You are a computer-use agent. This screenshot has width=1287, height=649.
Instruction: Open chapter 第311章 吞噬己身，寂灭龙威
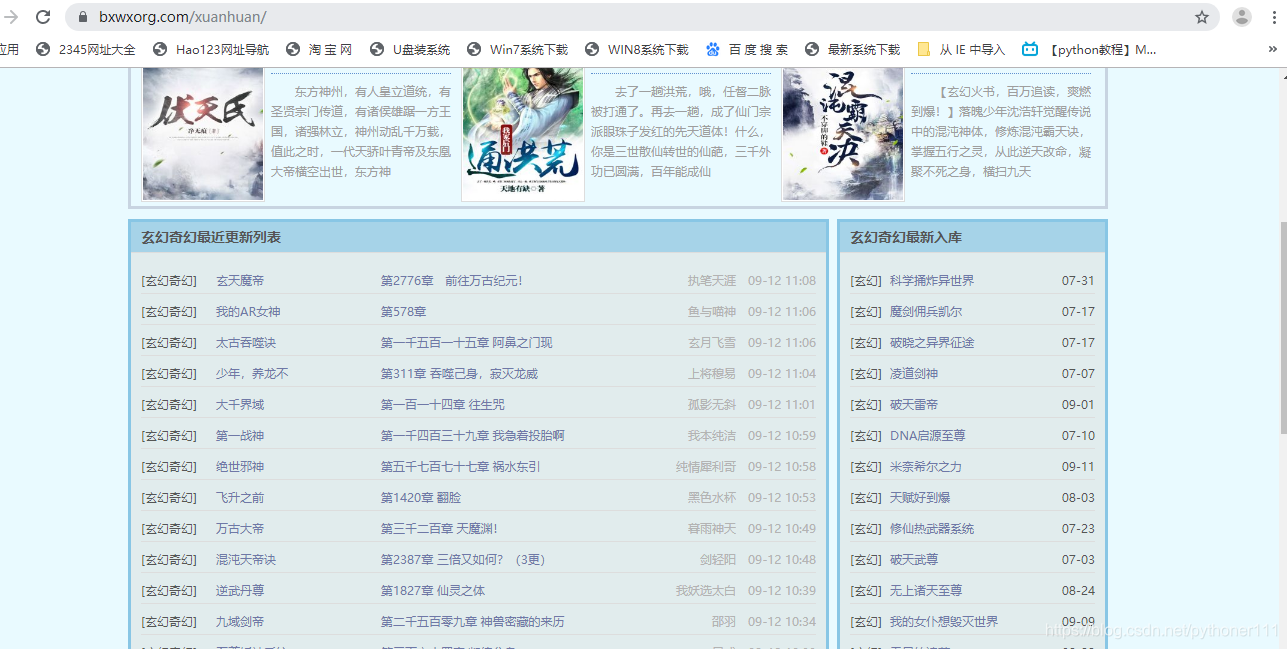(459, 374)
